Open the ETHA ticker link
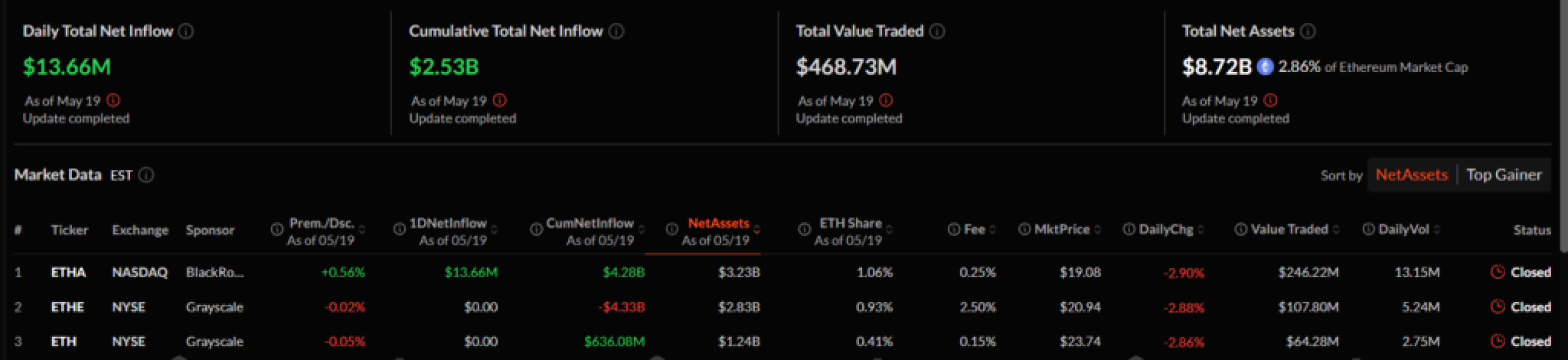This screenshot has height=360, width=1568. point(68,272)
